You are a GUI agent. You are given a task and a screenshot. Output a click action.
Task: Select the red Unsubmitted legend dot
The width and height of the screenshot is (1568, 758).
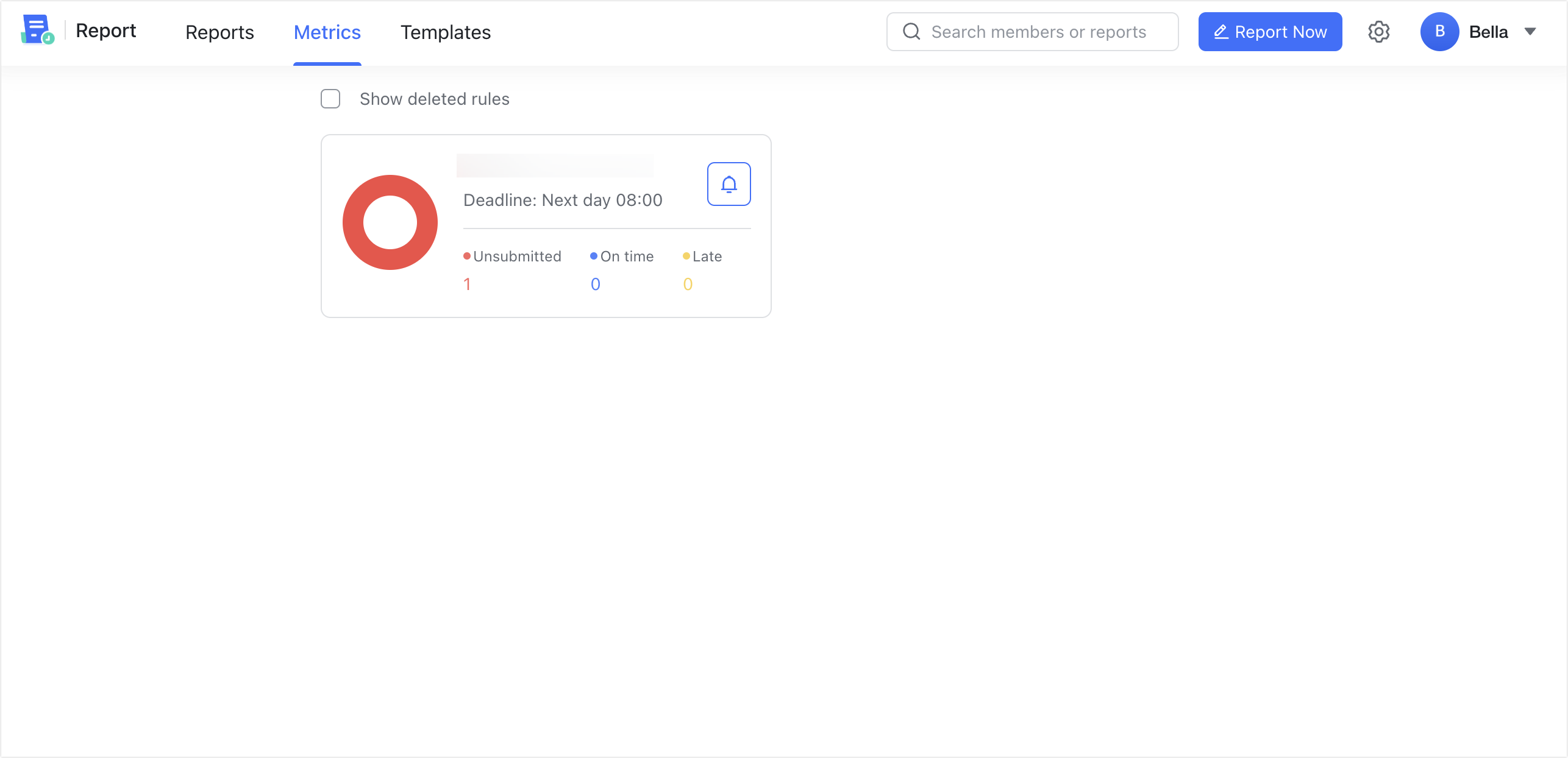pos(466,256)
